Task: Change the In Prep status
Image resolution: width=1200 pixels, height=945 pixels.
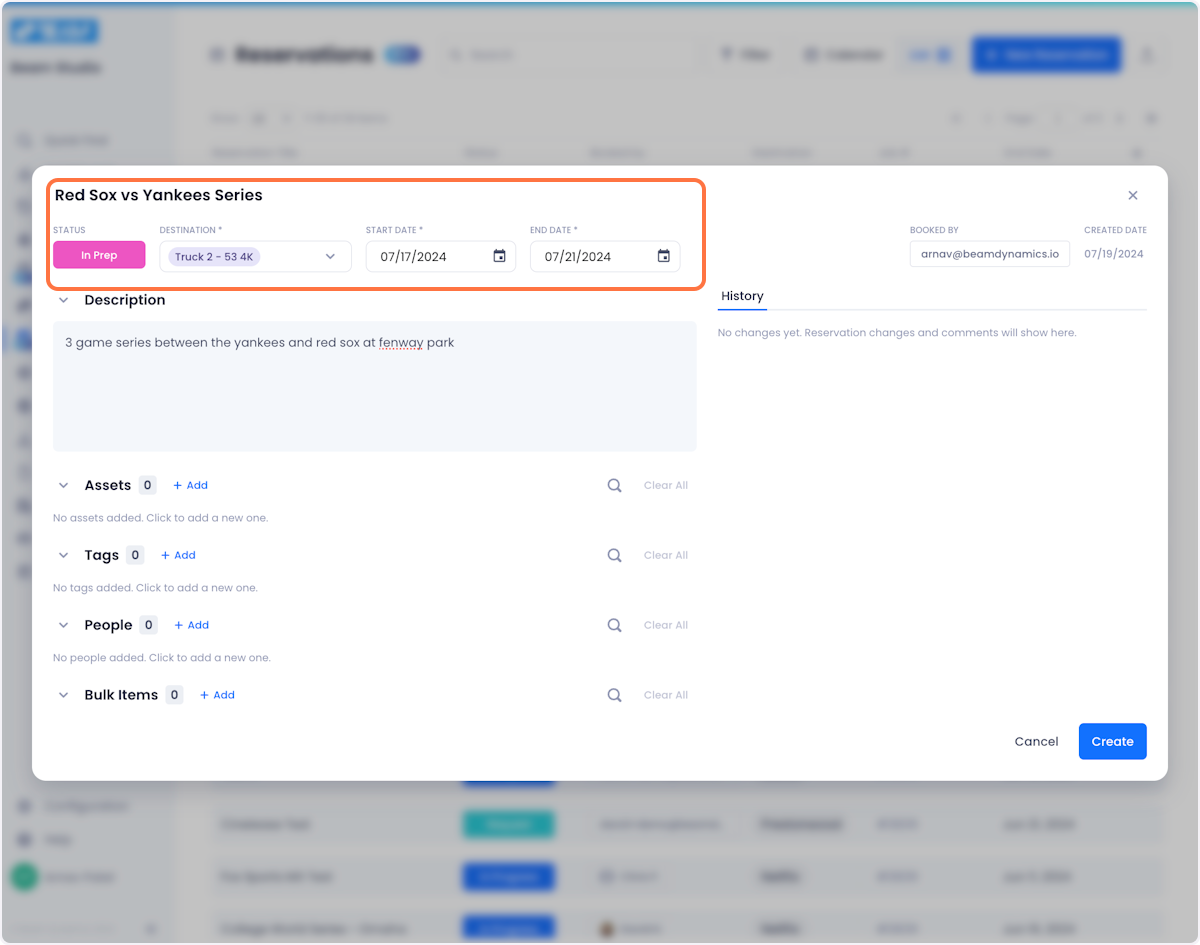Action: [x=99, y=255]
